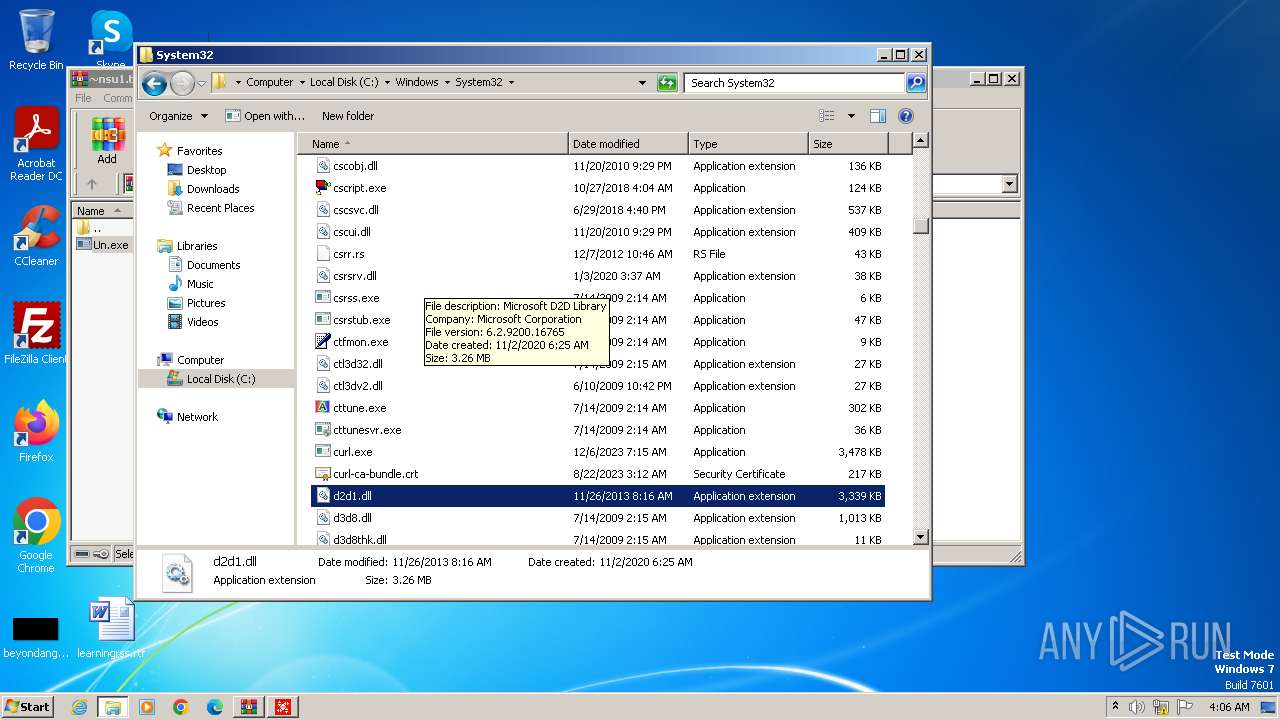Open Internet Explorer from the taskbar
Screen dimensions: 1280x720
(79, 707)
